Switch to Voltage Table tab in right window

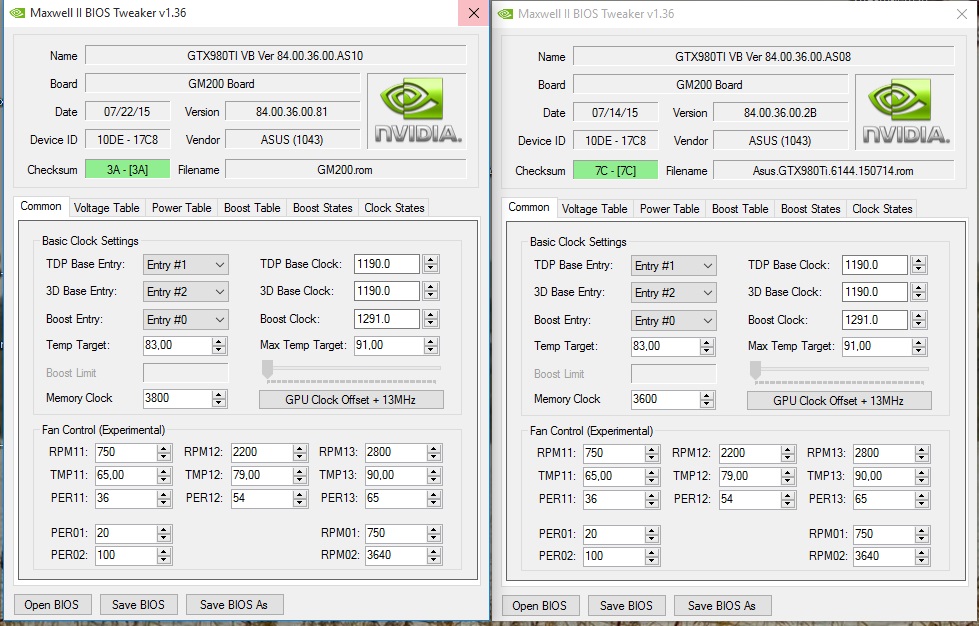tap(594, 209)
